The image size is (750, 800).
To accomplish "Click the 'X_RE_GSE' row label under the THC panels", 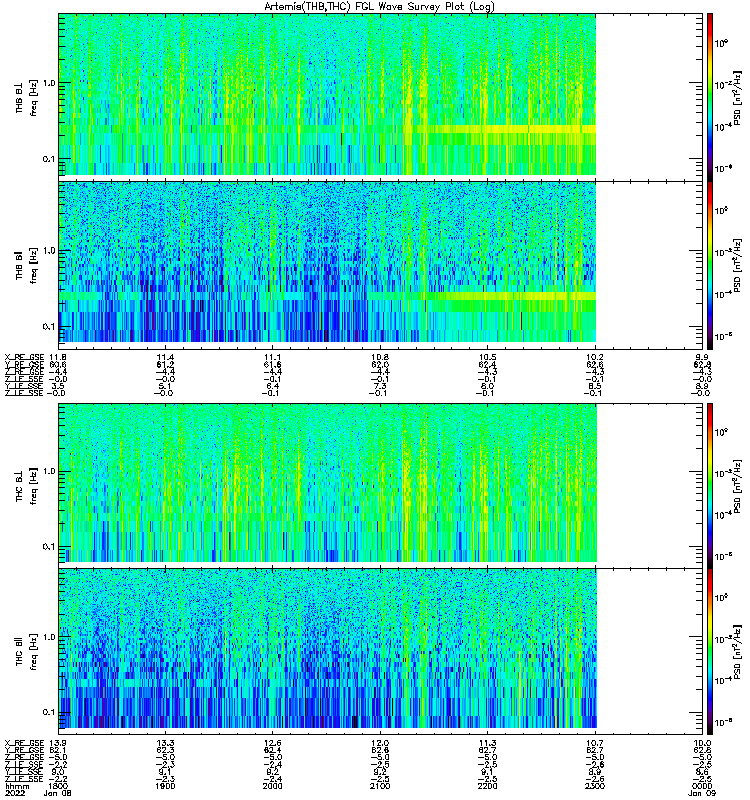I will (25, 743).
